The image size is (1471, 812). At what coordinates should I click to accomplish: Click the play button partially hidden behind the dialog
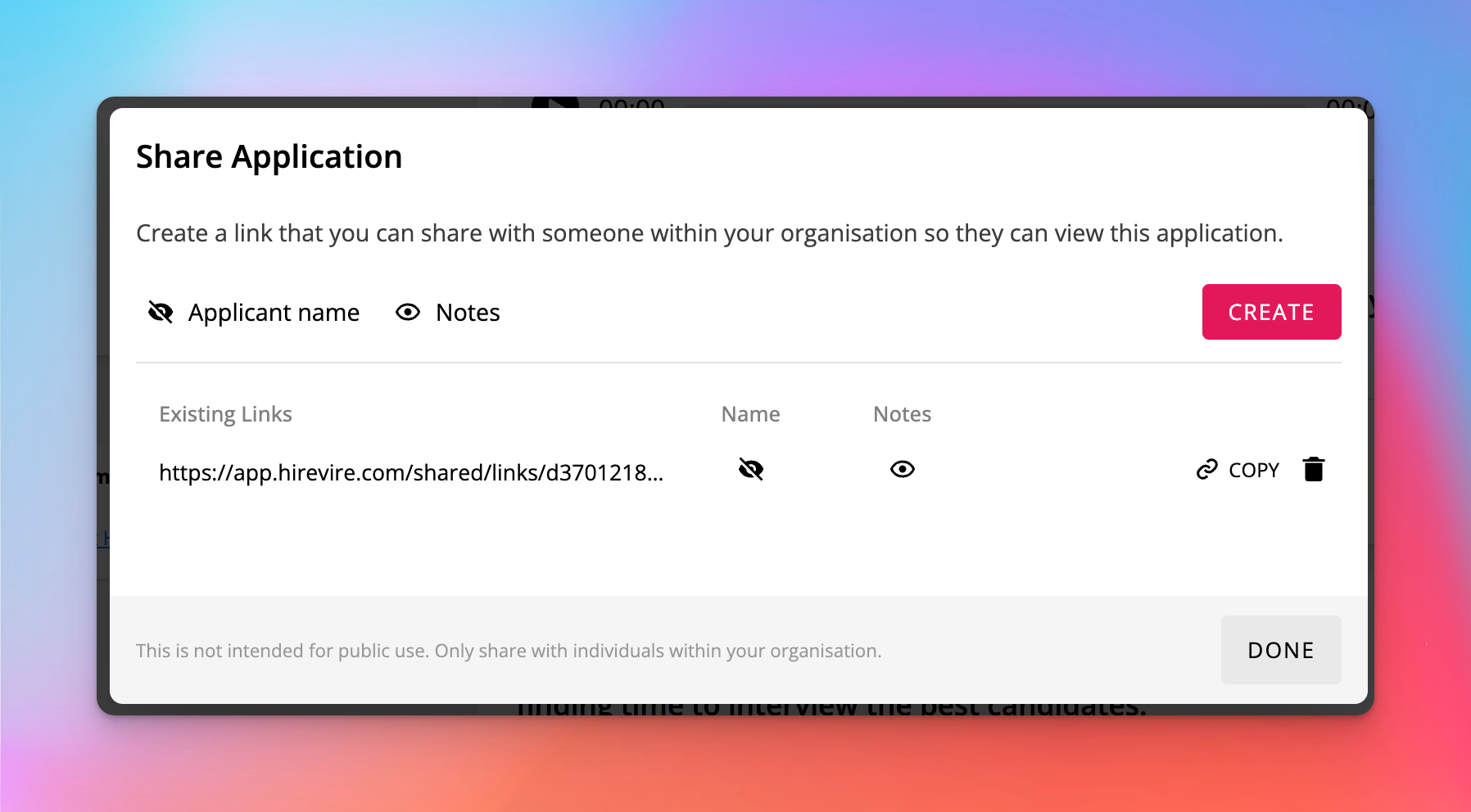click(x=555, y=103)
